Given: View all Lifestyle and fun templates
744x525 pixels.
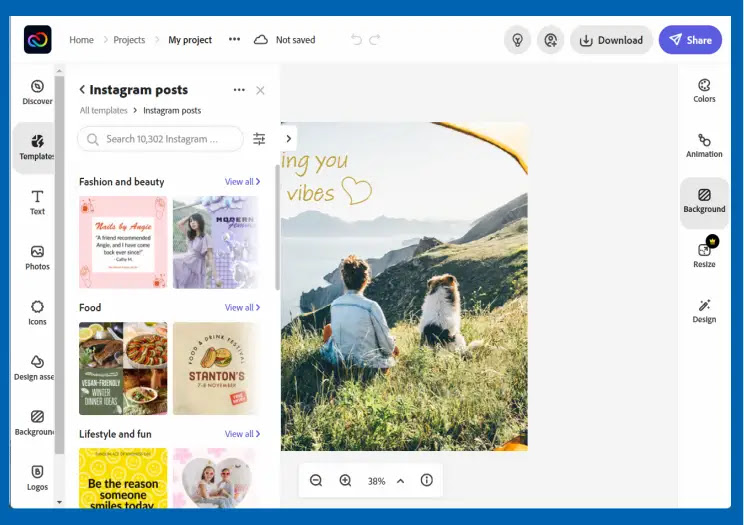Looking at the screenshot, I should coord(242,433).
